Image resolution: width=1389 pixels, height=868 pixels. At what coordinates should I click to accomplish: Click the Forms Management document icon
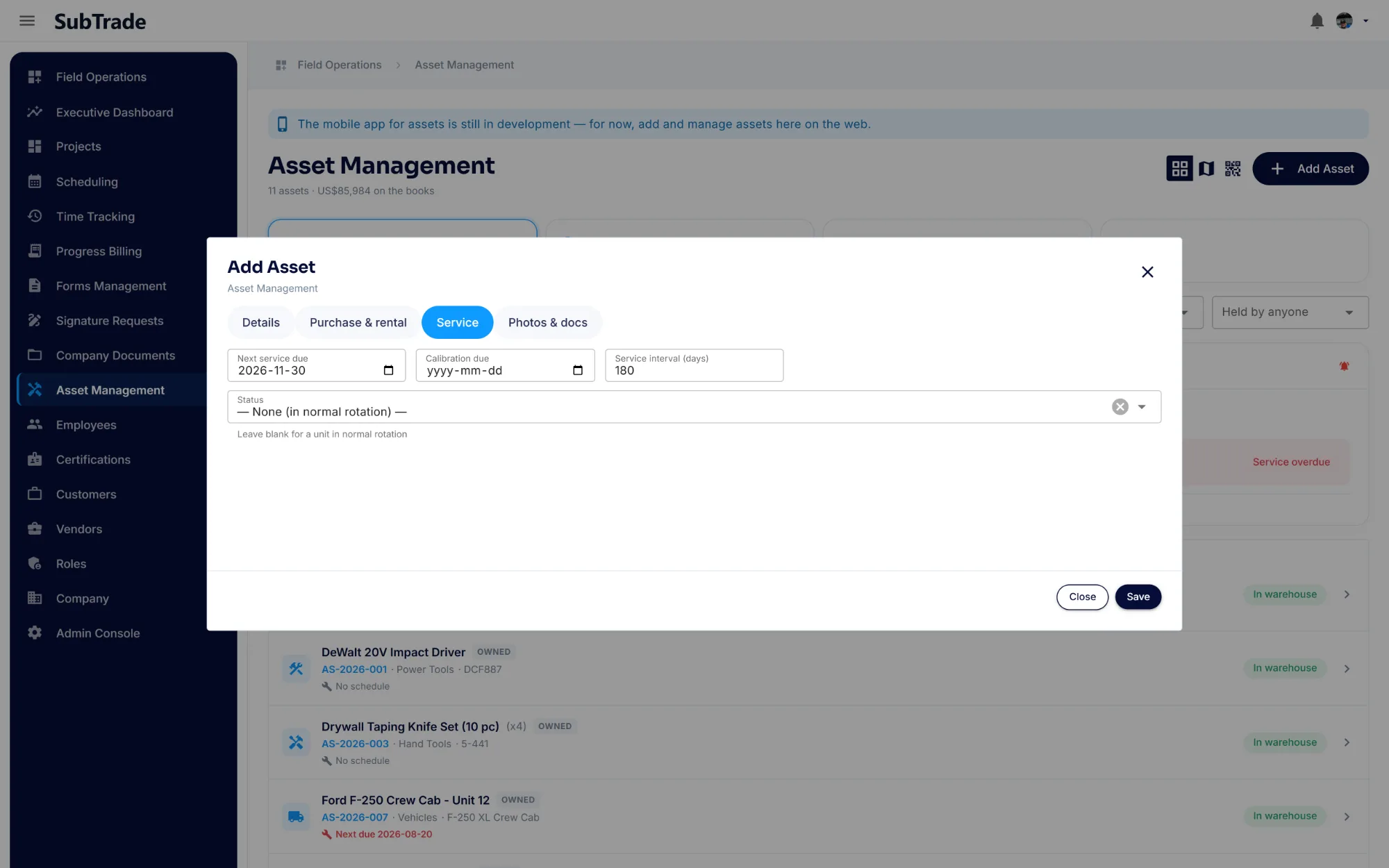pos(35,285)
